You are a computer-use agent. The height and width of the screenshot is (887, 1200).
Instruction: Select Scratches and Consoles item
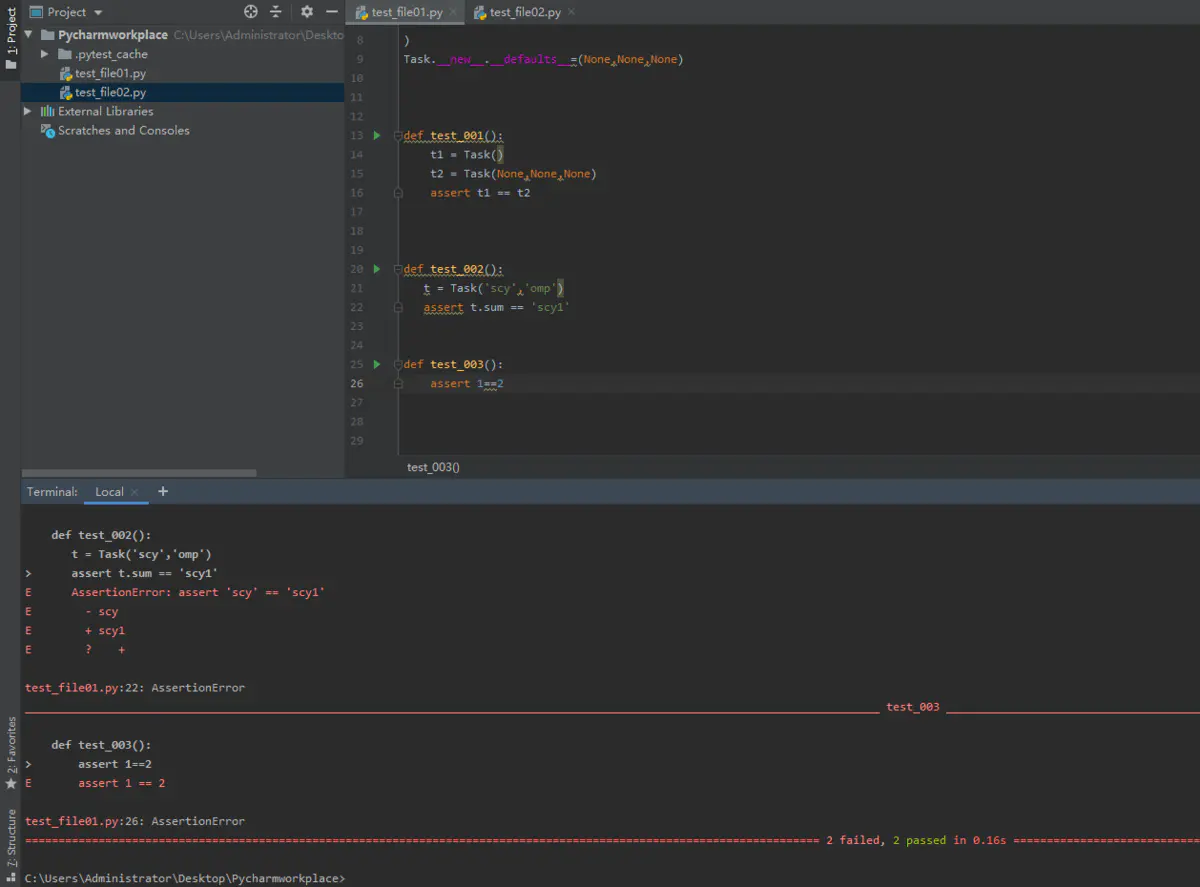click(x=123, y=130)
